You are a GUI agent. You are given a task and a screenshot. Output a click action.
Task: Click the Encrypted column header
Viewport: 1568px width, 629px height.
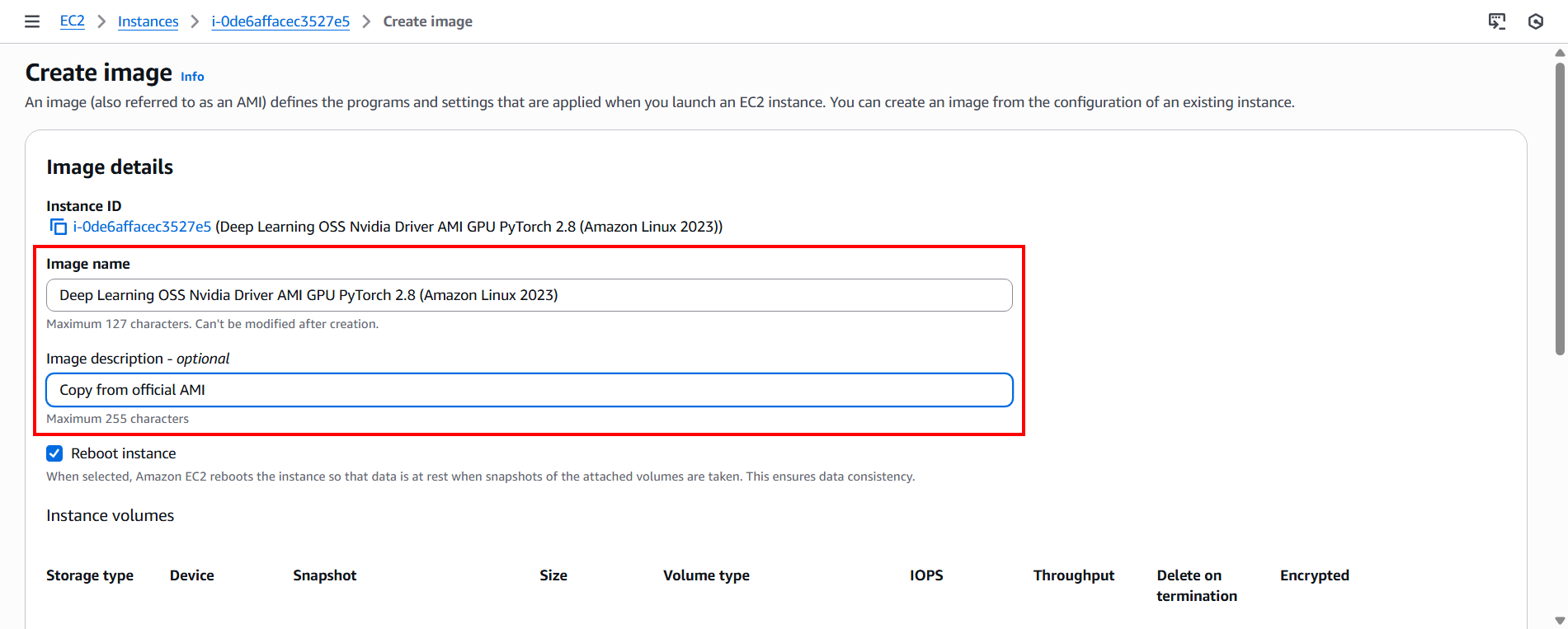[1314, 575]
